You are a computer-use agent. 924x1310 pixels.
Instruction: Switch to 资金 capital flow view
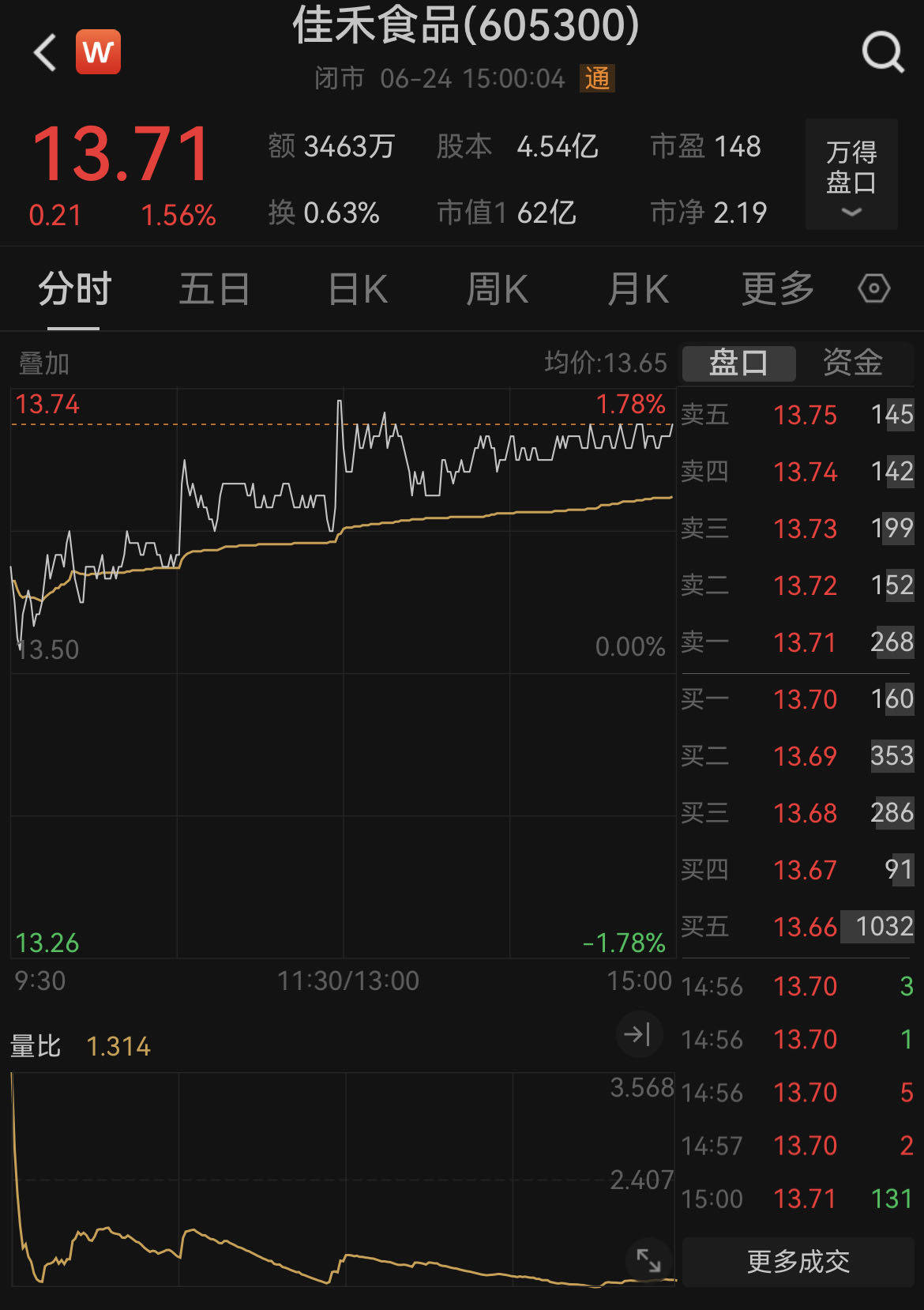(853, 363)
